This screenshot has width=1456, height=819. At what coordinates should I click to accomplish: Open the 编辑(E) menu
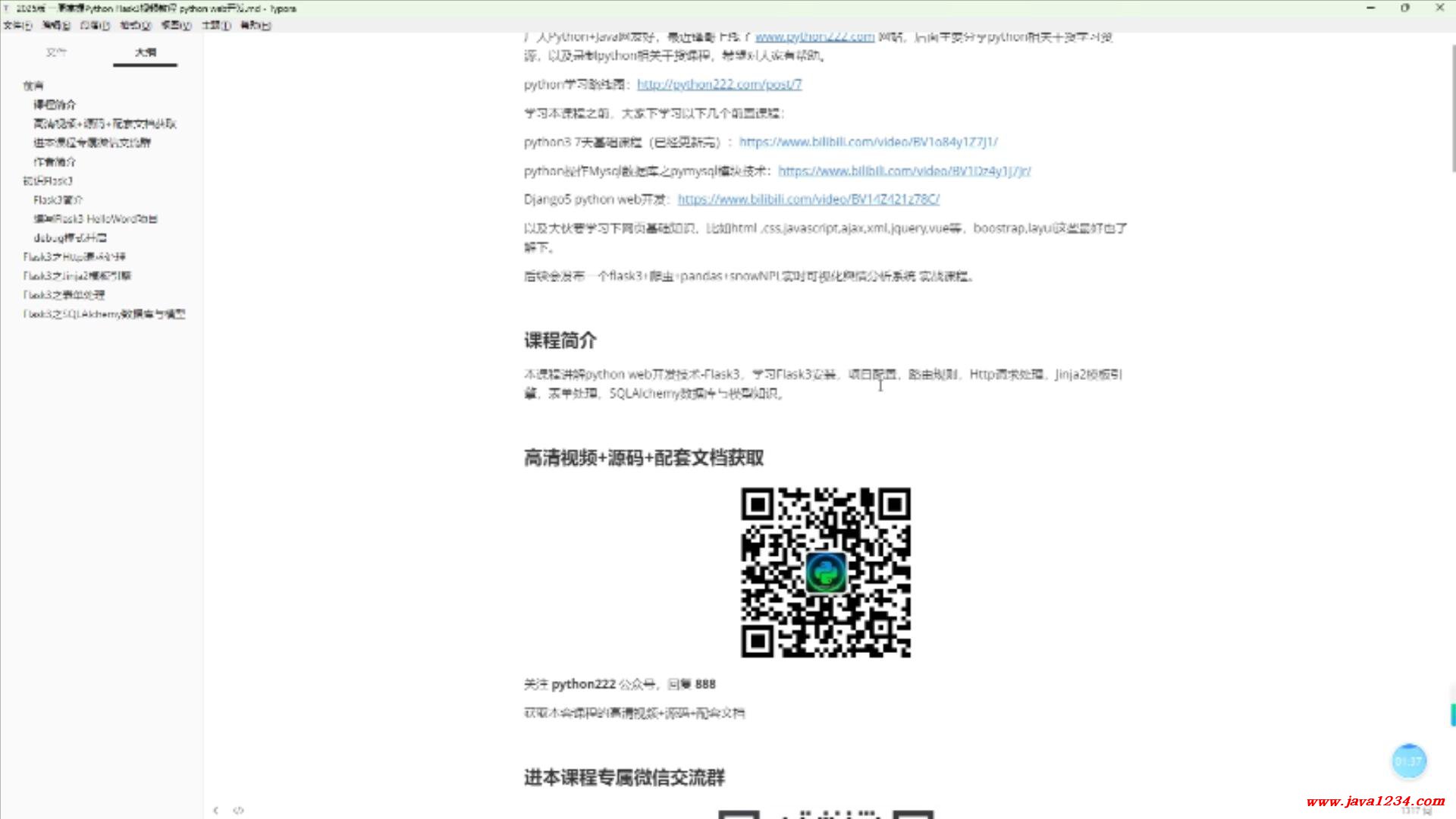point(56,25)
